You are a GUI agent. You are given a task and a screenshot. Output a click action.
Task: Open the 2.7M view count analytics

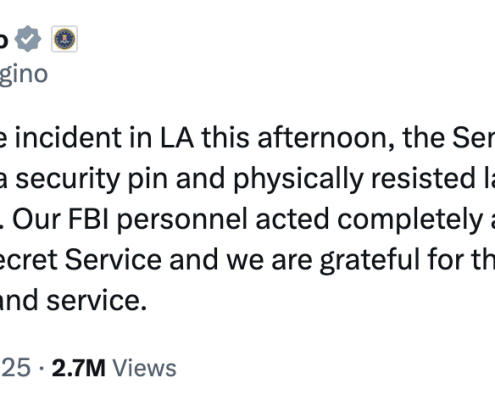coord(79,368)
